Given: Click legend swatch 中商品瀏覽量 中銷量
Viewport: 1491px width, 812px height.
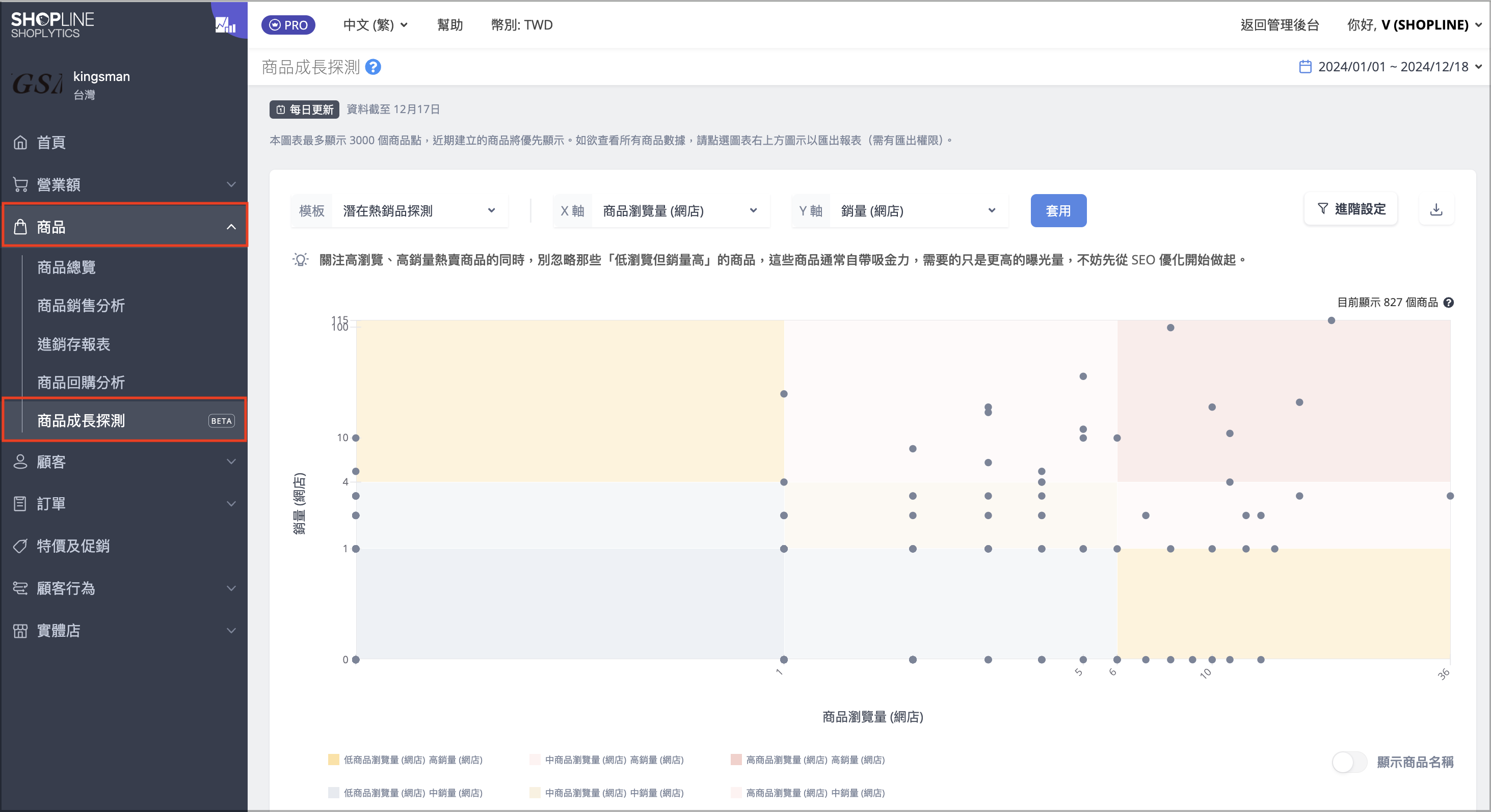Looking at the screenshot, I should pyautogui.click(x=535, y=793).
